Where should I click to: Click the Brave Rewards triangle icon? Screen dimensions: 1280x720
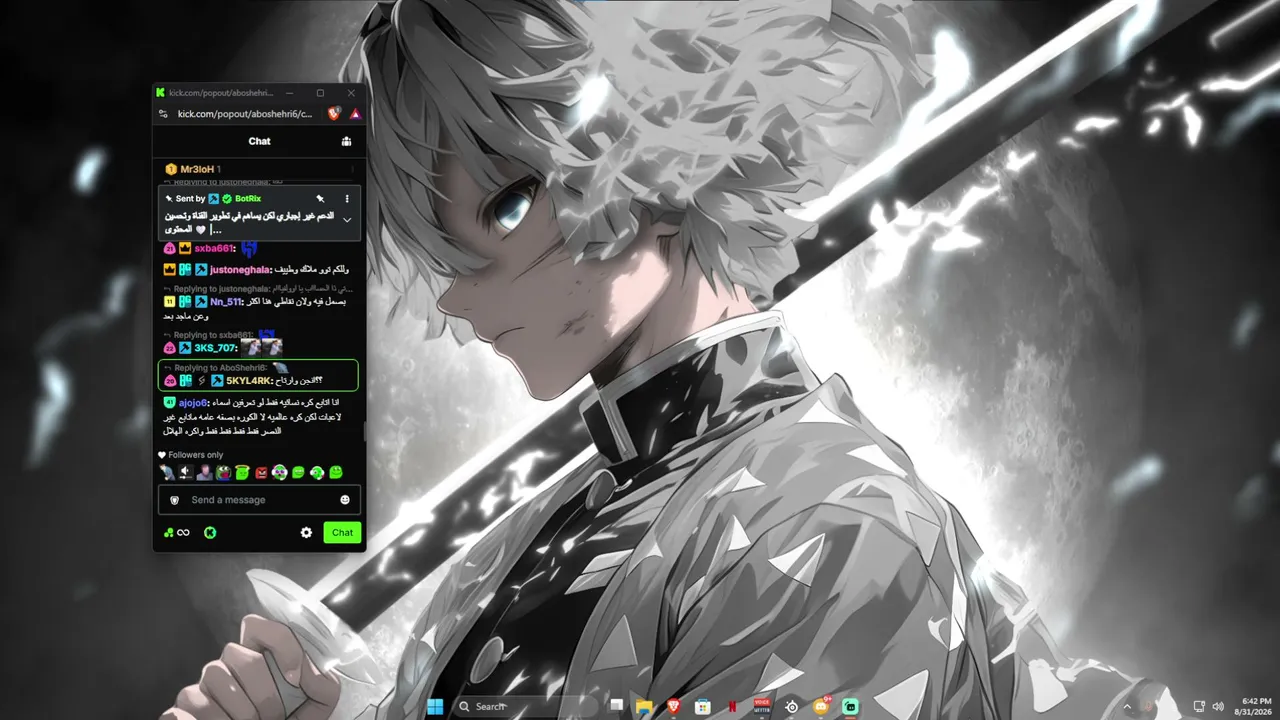(x=354, y=114)
